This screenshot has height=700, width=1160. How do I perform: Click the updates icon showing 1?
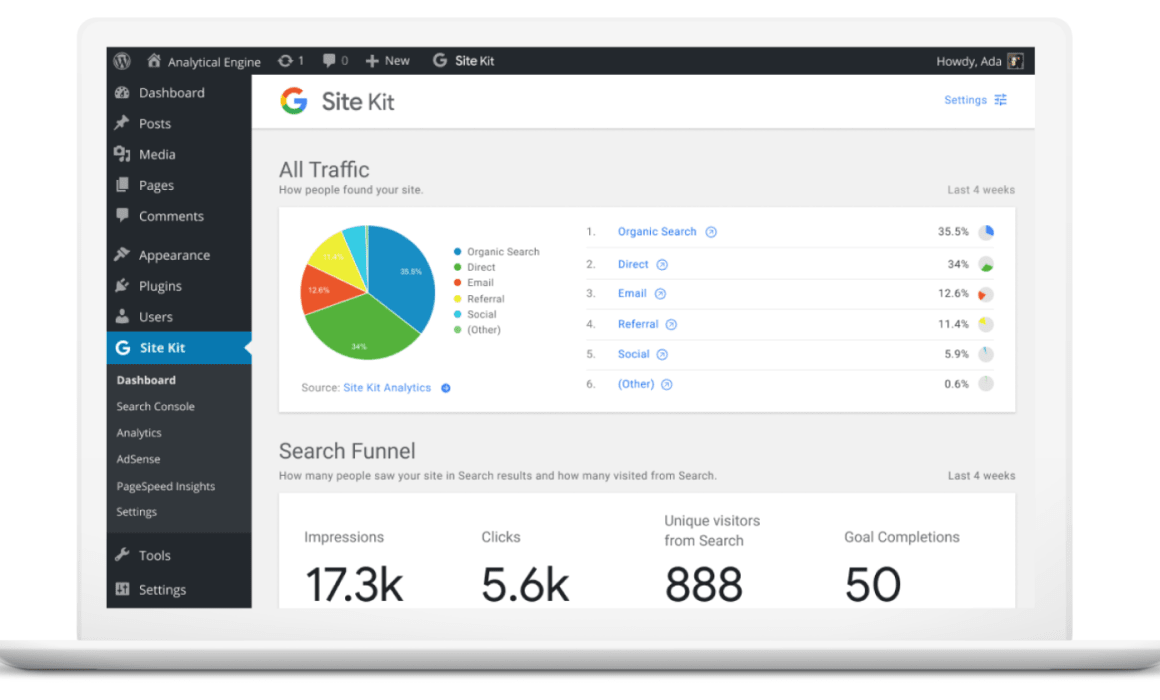[291, 61]
